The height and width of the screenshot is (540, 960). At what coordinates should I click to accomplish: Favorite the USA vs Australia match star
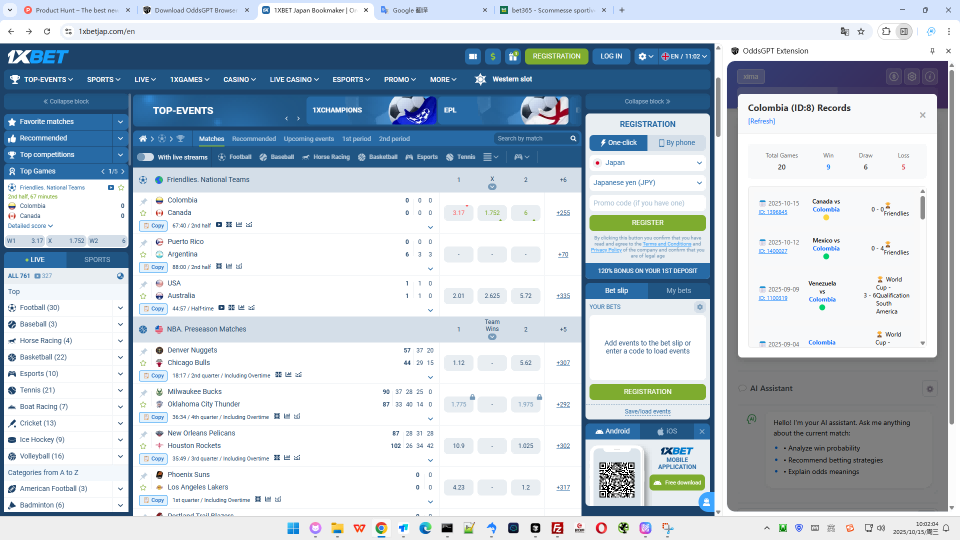[x=143, y=296]
